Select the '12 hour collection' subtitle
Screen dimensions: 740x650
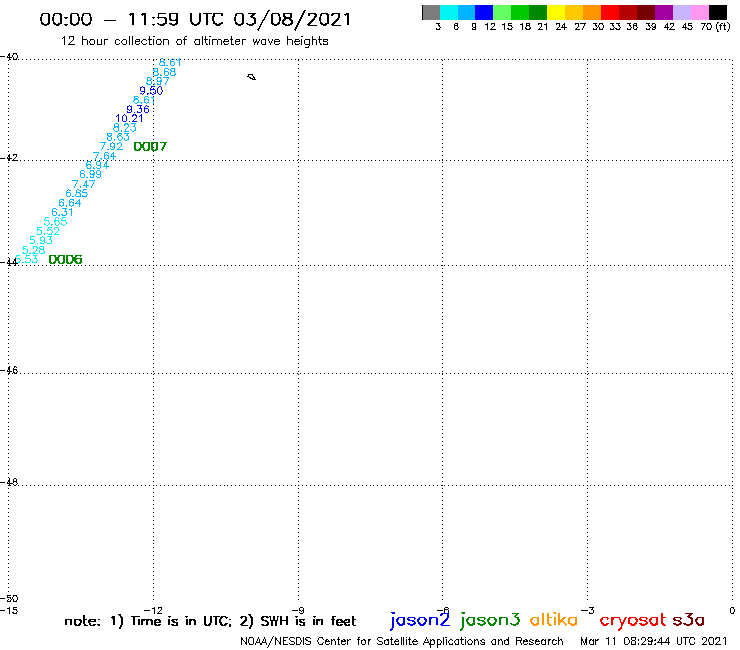(x=194, y=41)
